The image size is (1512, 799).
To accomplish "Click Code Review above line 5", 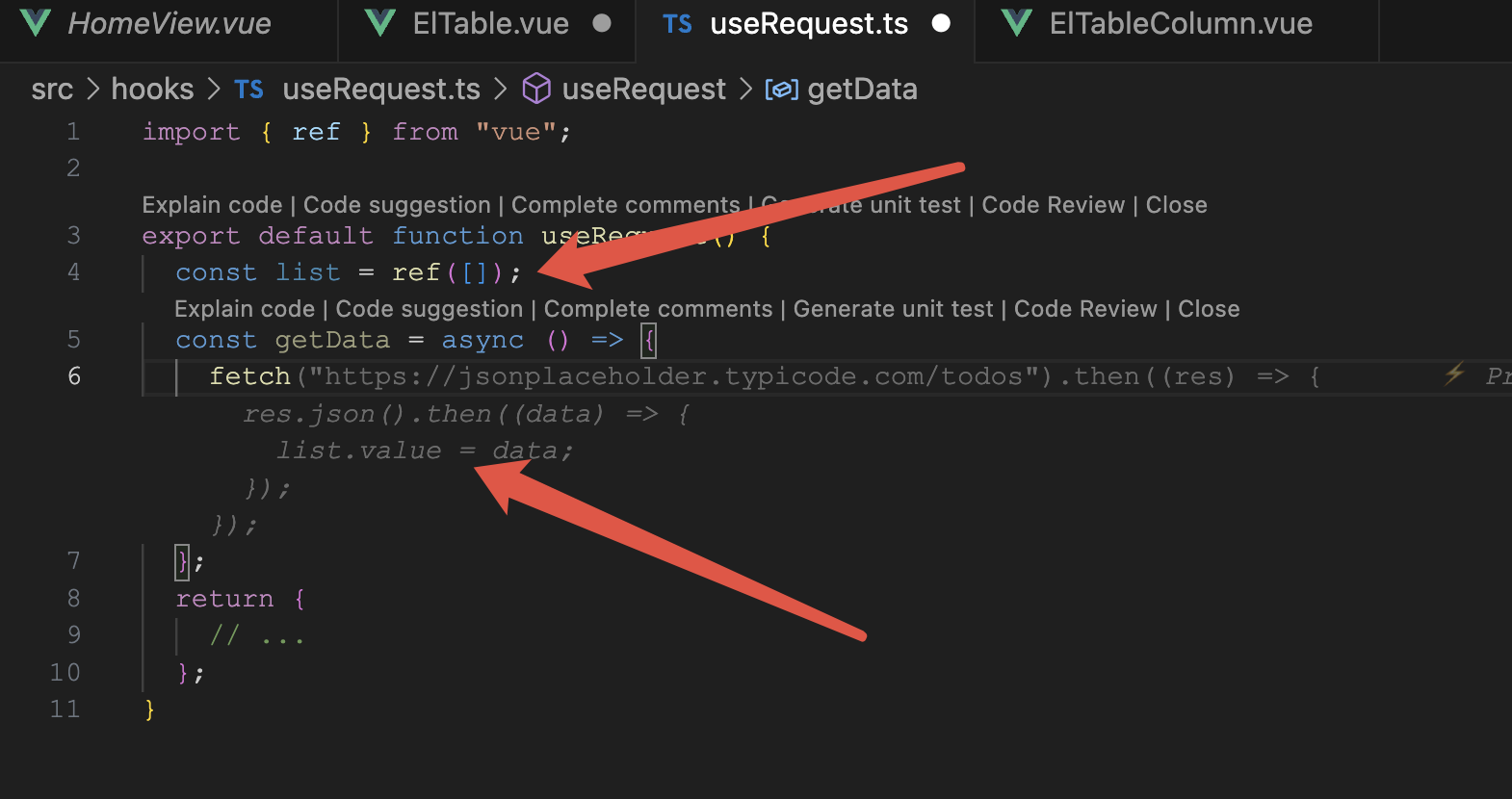I will point(1085,309).
